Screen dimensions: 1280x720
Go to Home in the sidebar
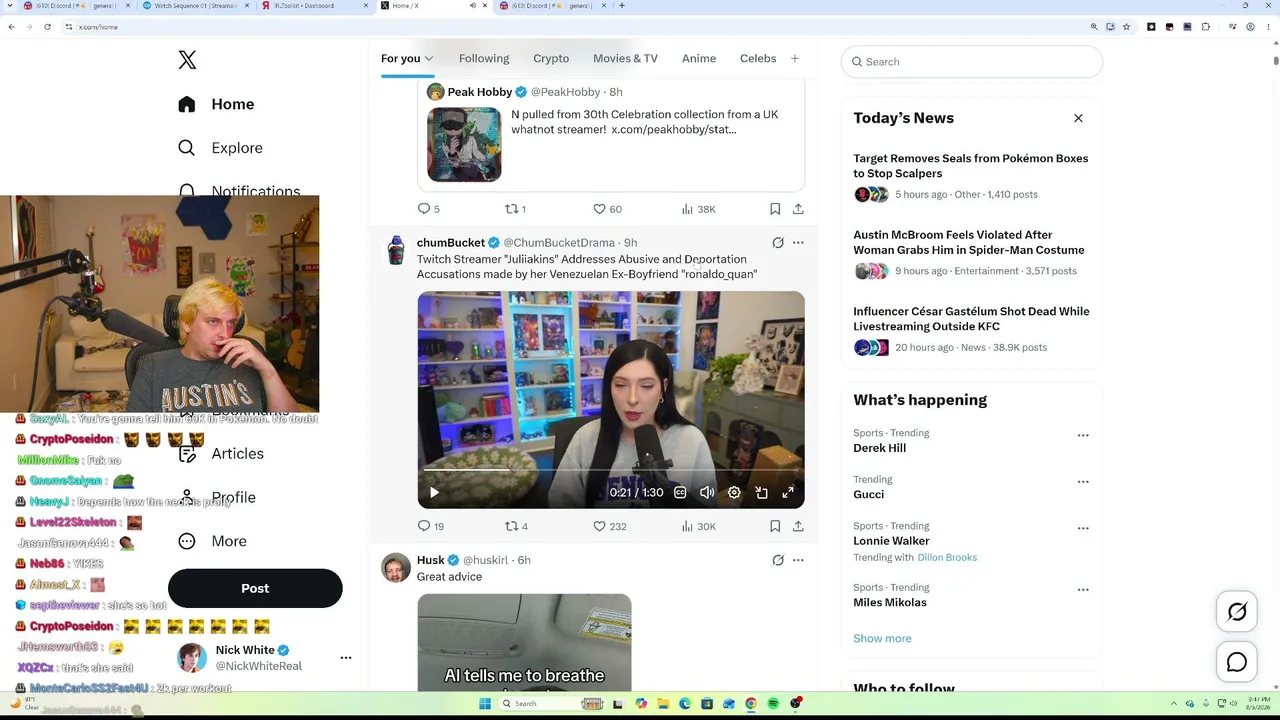(x=217, y=104)
